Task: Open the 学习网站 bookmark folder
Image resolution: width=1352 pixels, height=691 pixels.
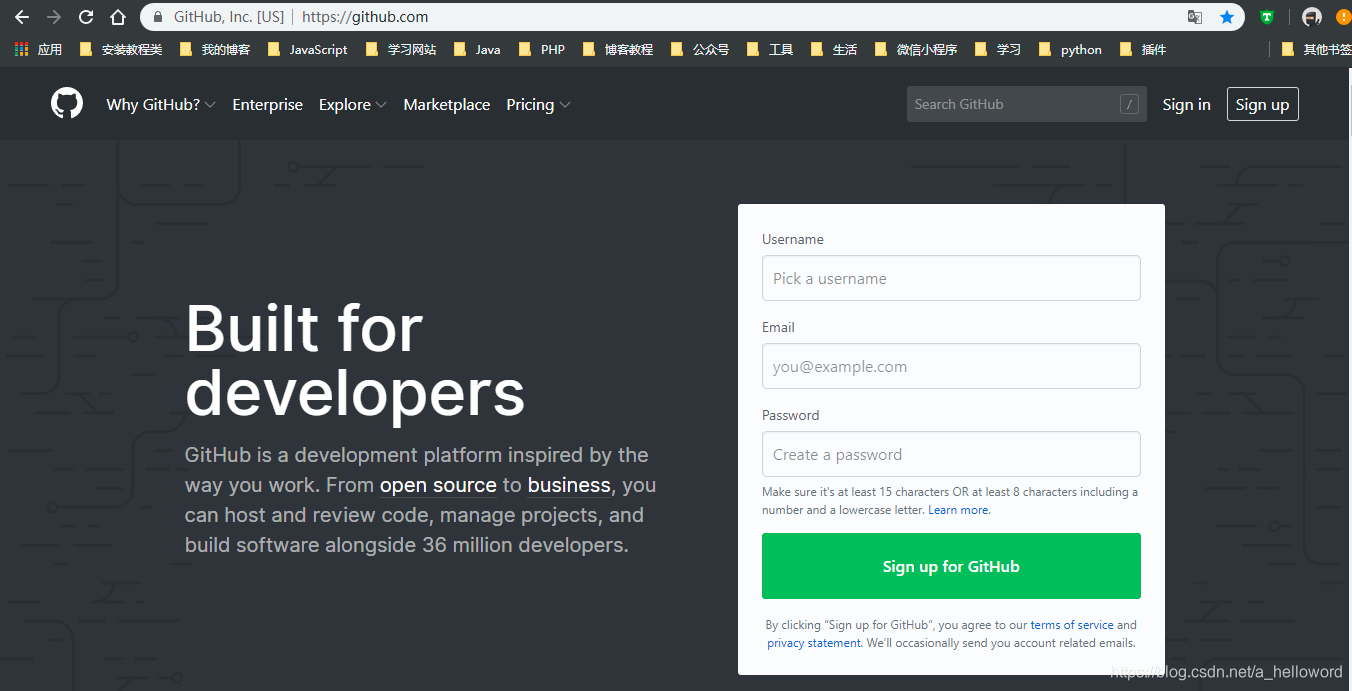Action: point(401,49)
